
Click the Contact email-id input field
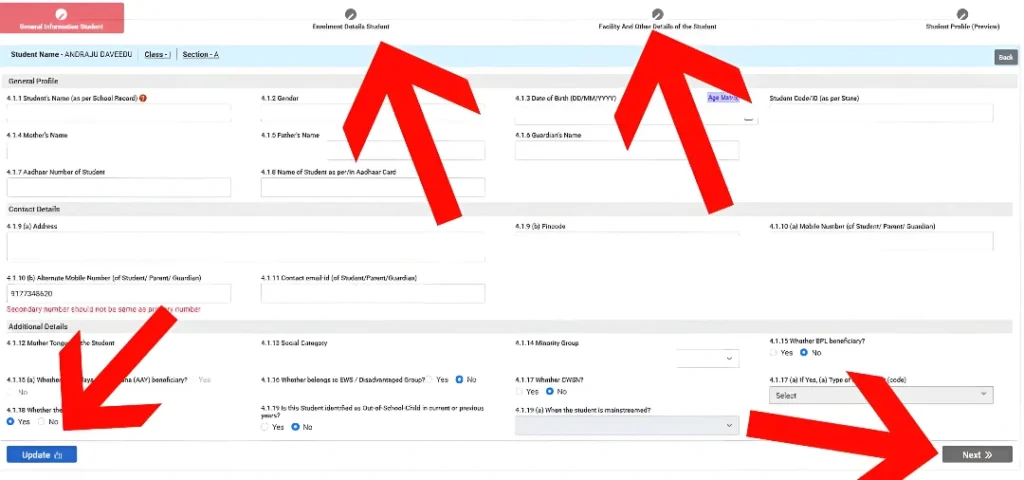point(372,294)
